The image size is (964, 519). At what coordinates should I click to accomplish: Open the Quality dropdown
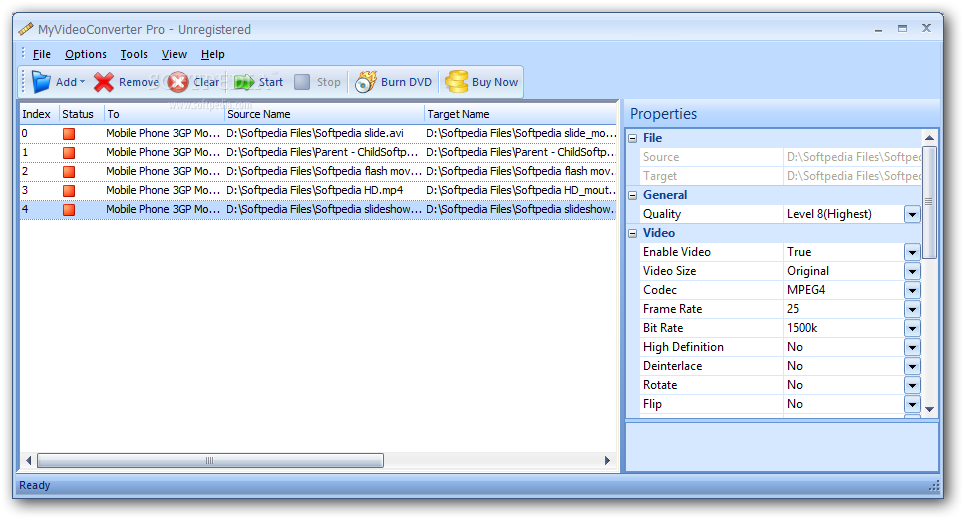pos(912,215)
